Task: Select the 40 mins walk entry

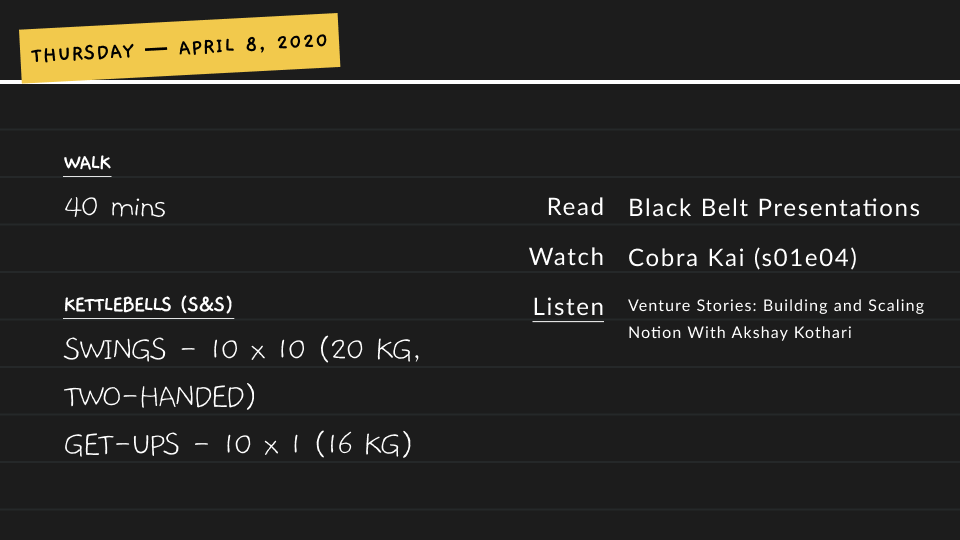Action: click(114, 207)
